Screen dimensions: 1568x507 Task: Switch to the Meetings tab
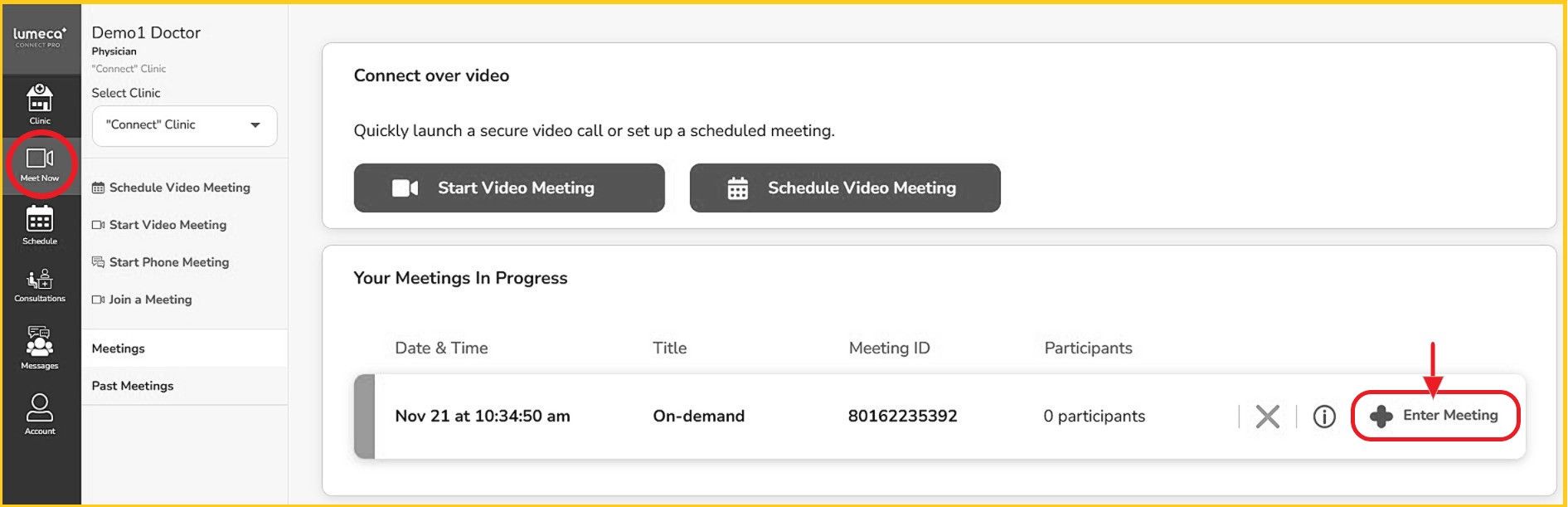coord(119,349)
